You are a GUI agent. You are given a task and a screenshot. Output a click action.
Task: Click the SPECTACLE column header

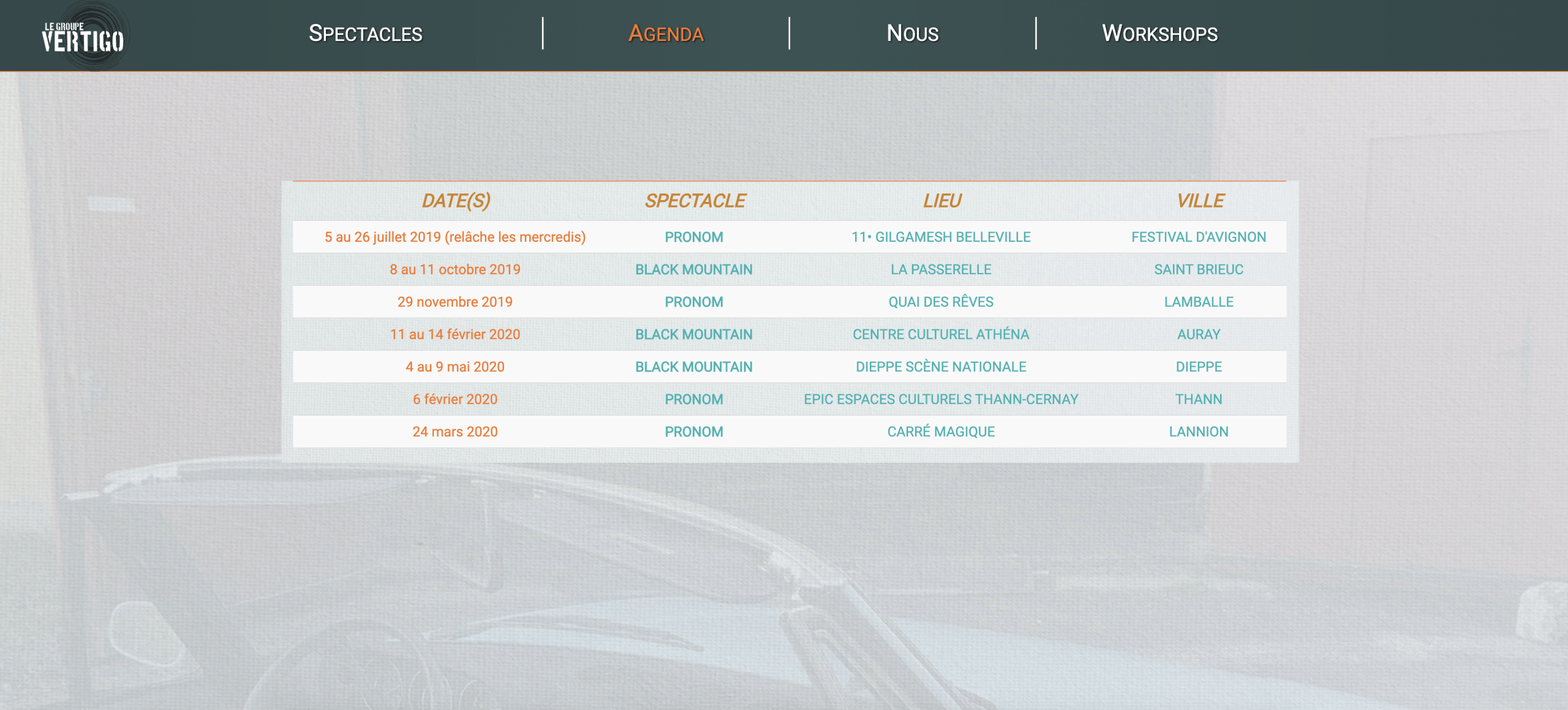[x=695, y=201]
